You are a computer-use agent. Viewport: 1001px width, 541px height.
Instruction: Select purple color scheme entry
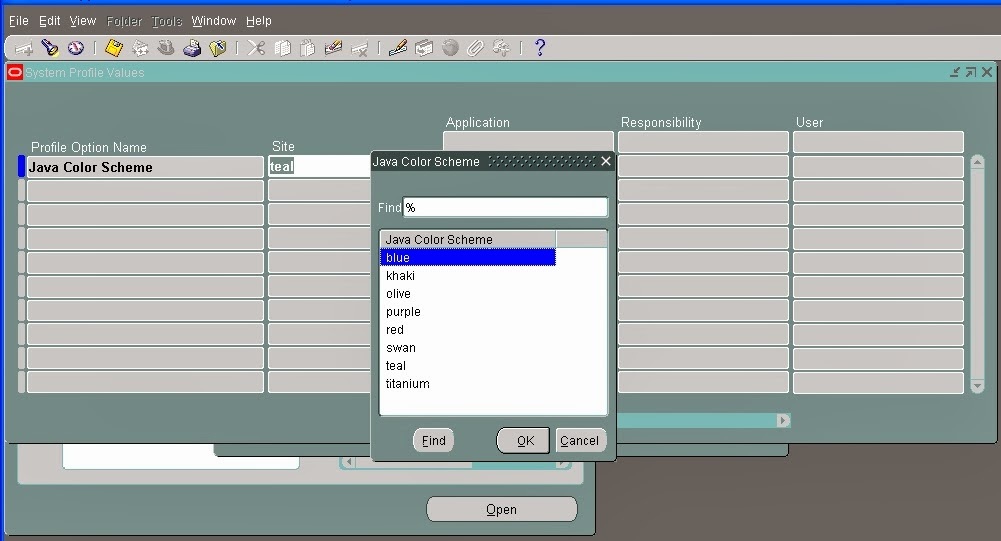[403, 312]
